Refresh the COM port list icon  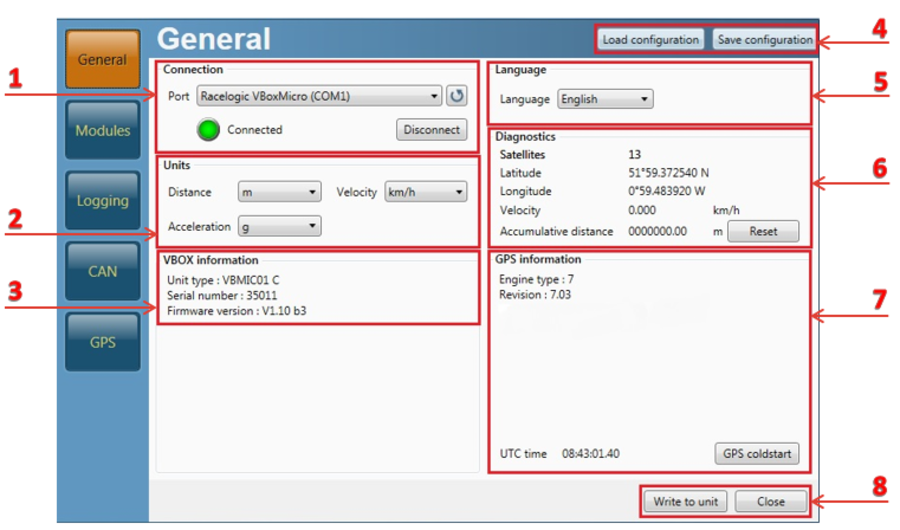[x=456, y=96]
